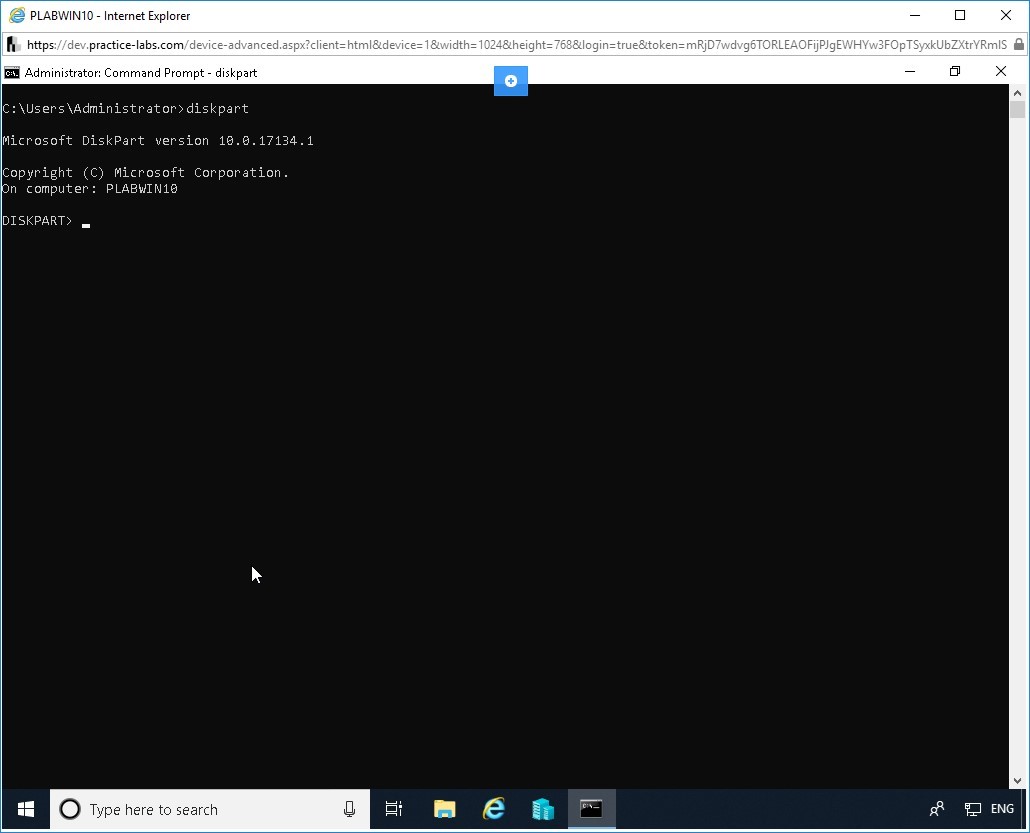Click the URL in the address bar
The width and height of the screenshot is (1030, 833).
[x=516, y=45]
